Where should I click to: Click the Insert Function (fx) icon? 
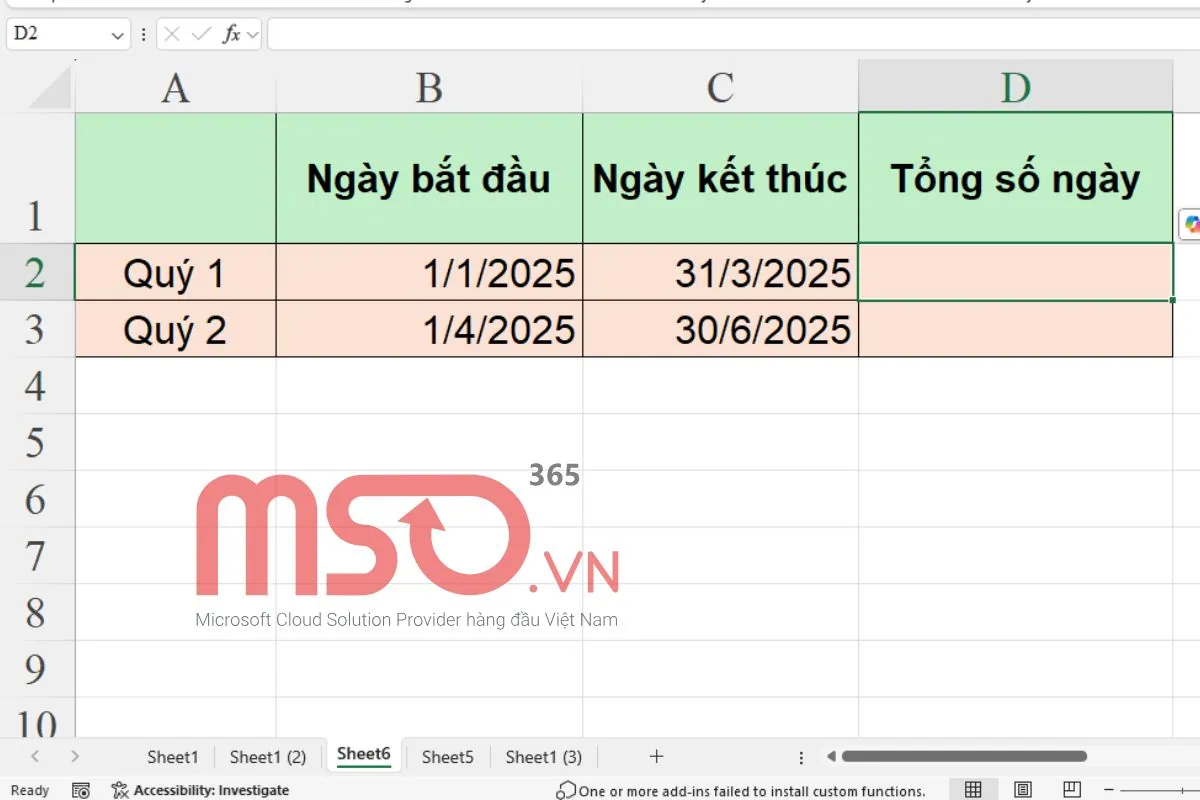point(230,33)
